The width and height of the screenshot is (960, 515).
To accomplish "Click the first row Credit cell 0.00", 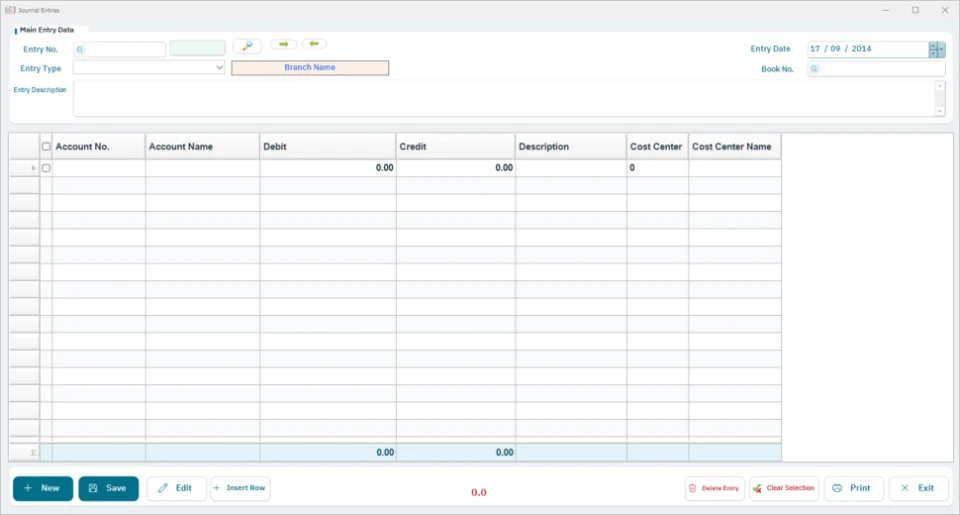I will click(456, 168).
